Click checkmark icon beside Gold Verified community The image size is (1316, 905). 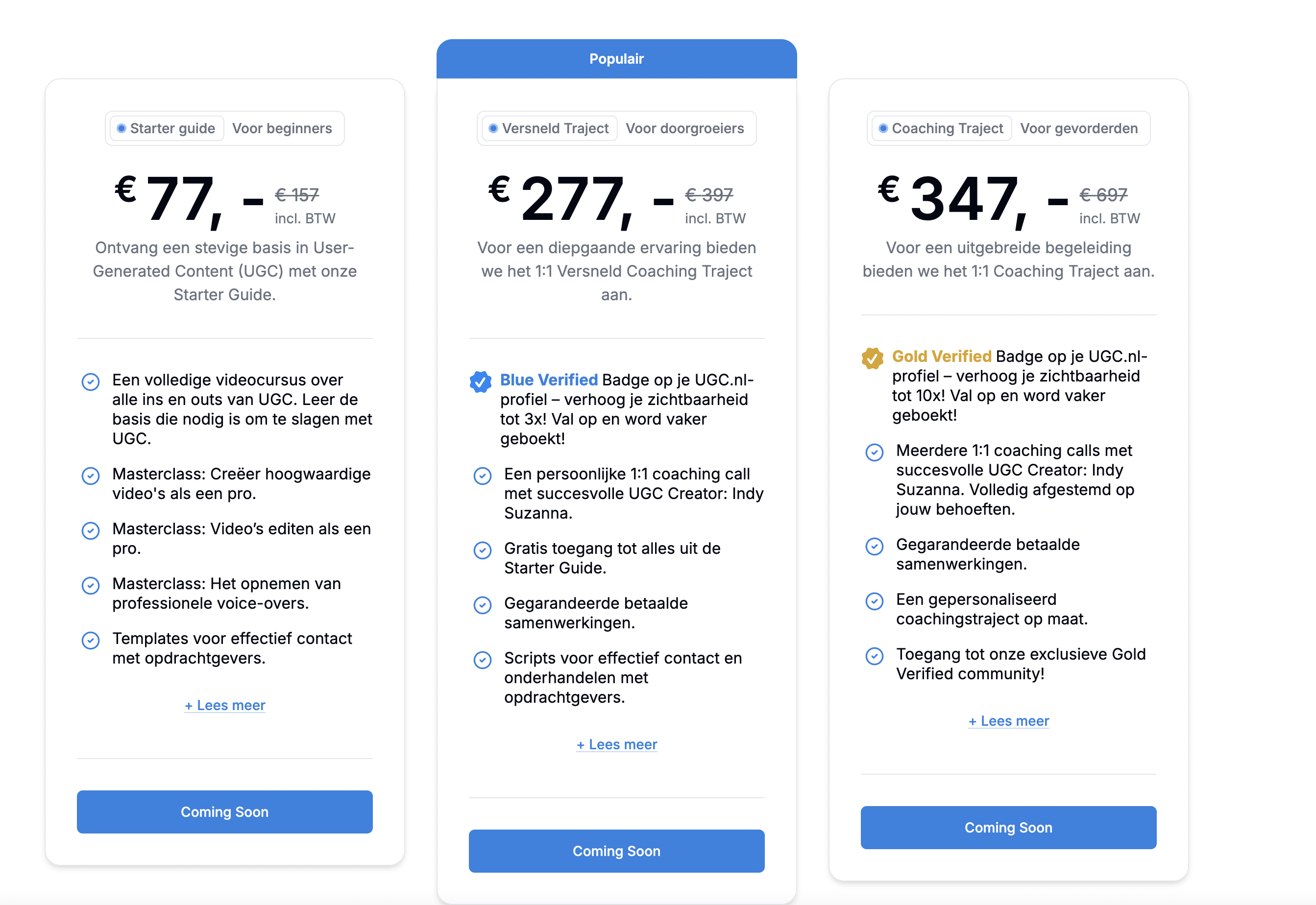click(x=874, y=656)
